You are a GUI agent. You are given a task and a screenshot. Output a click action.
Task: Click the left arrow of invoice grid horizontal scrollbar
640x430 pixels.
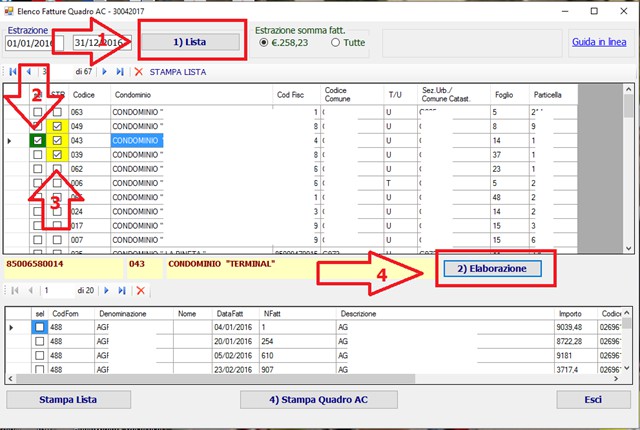tap(11, 379)
